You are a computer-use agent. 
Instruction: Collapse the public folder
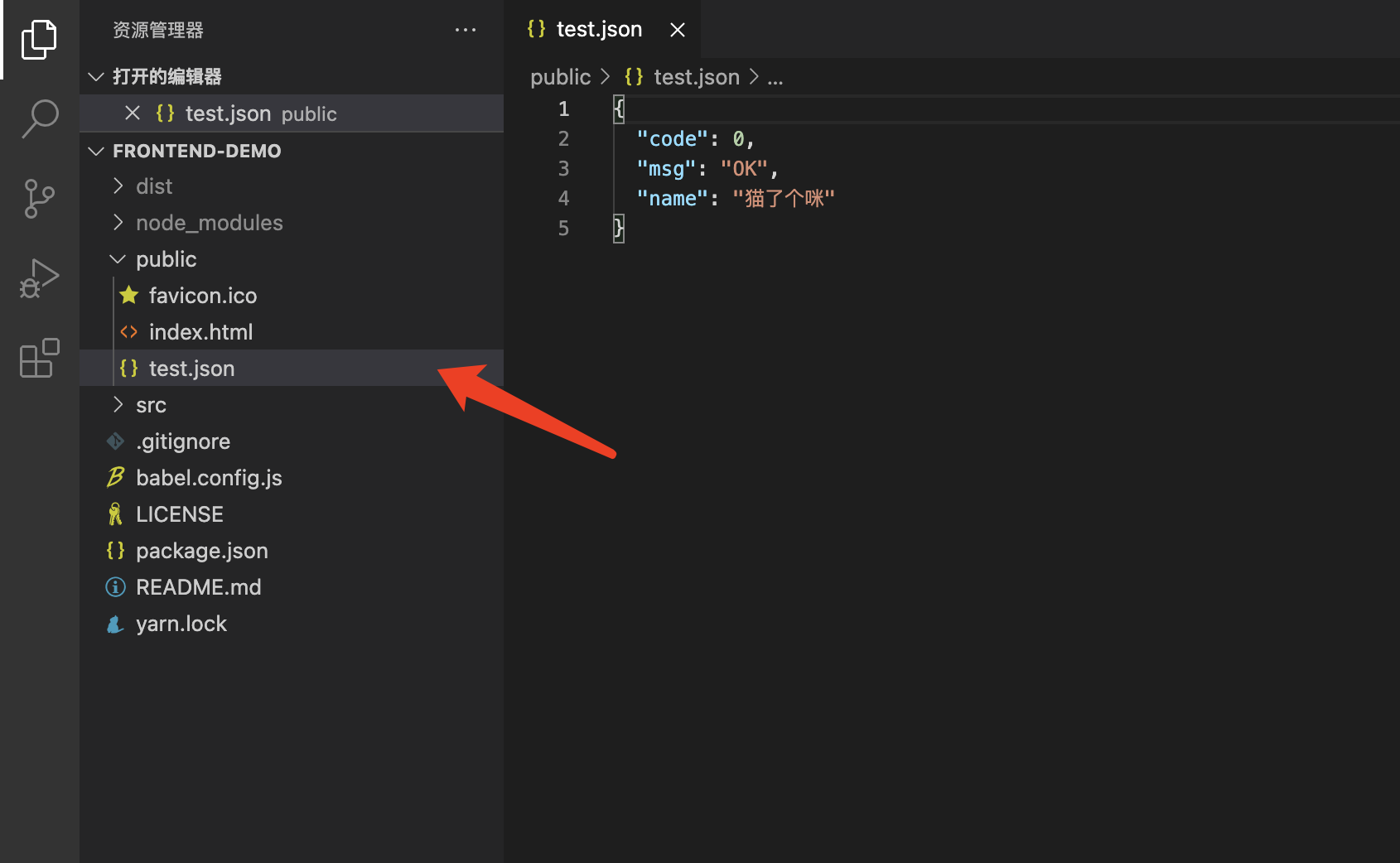[292, 259]
